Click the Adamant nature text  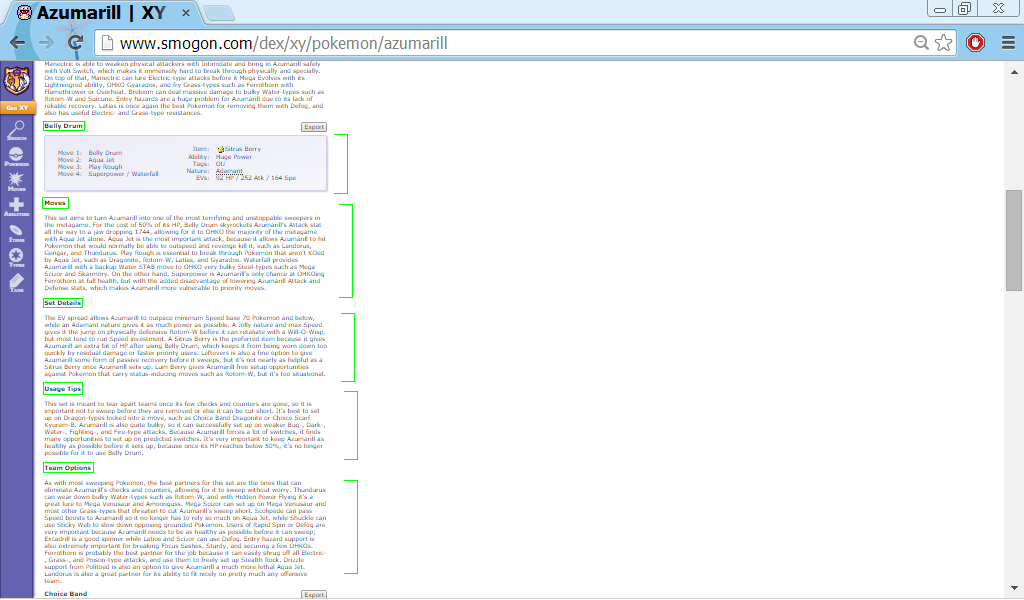[229, 171]
